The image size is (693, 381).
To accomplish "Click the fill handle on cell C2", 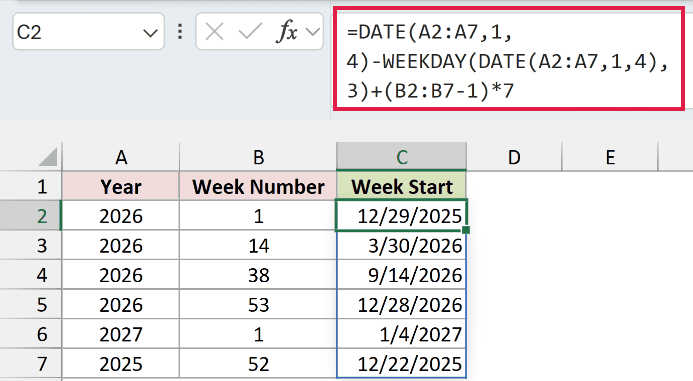I will [465, 230].
